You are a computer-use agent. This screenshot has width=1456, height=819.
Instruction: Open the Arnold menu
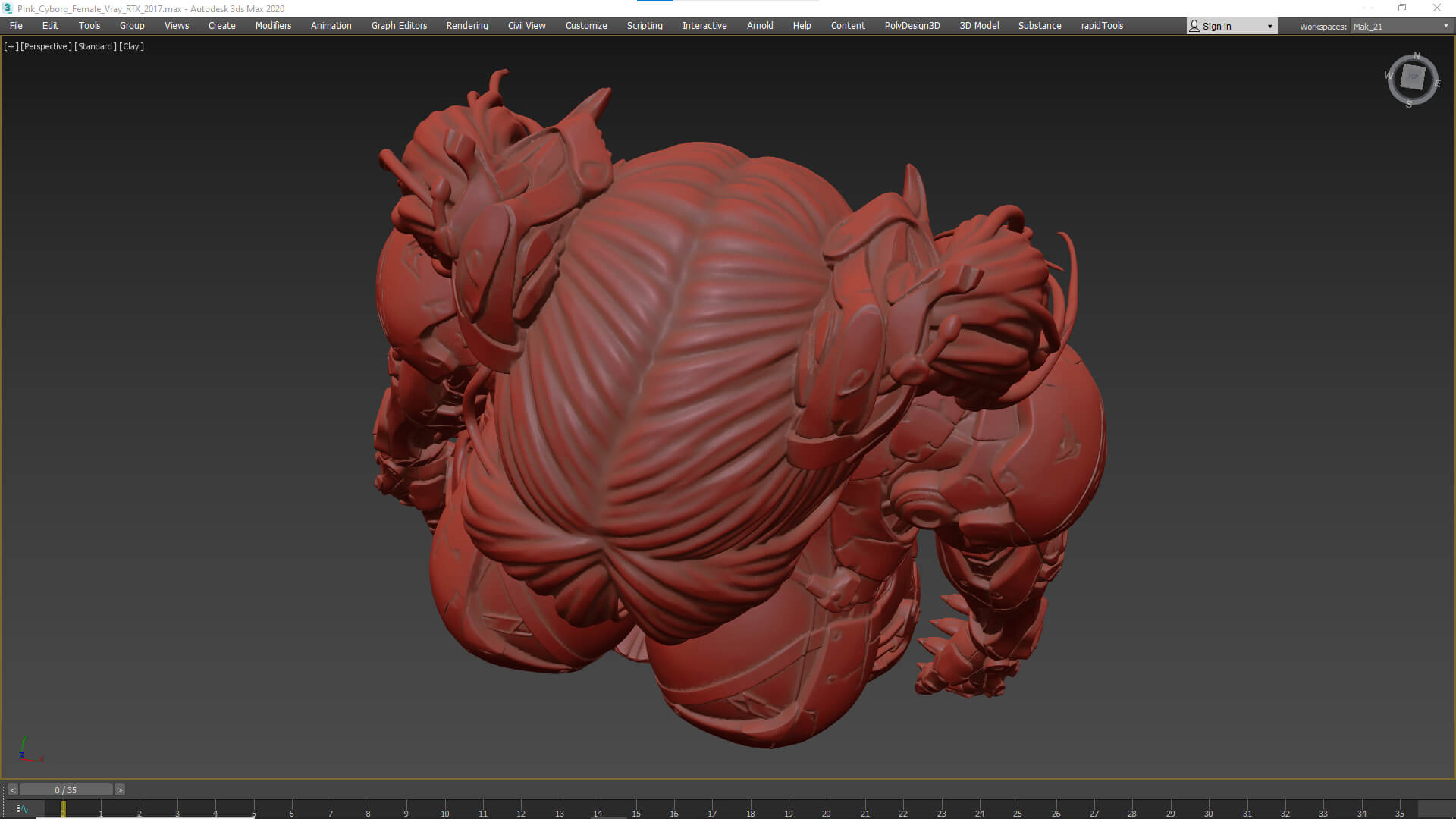pyautogui.click(x=760, y=26)
